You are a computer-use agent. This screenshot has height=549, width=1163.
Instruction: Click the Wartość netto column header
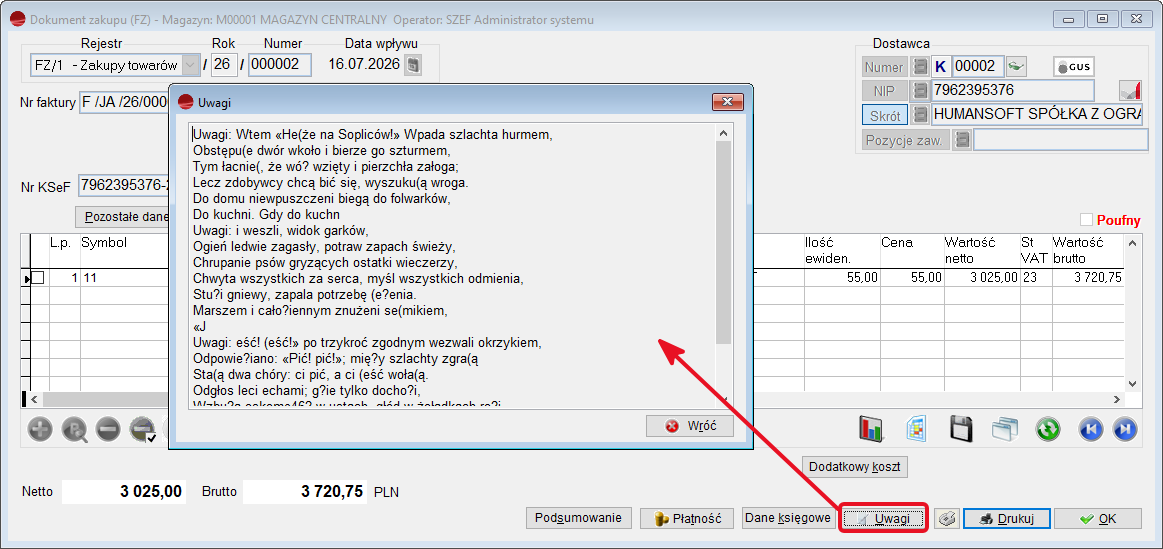981,251
